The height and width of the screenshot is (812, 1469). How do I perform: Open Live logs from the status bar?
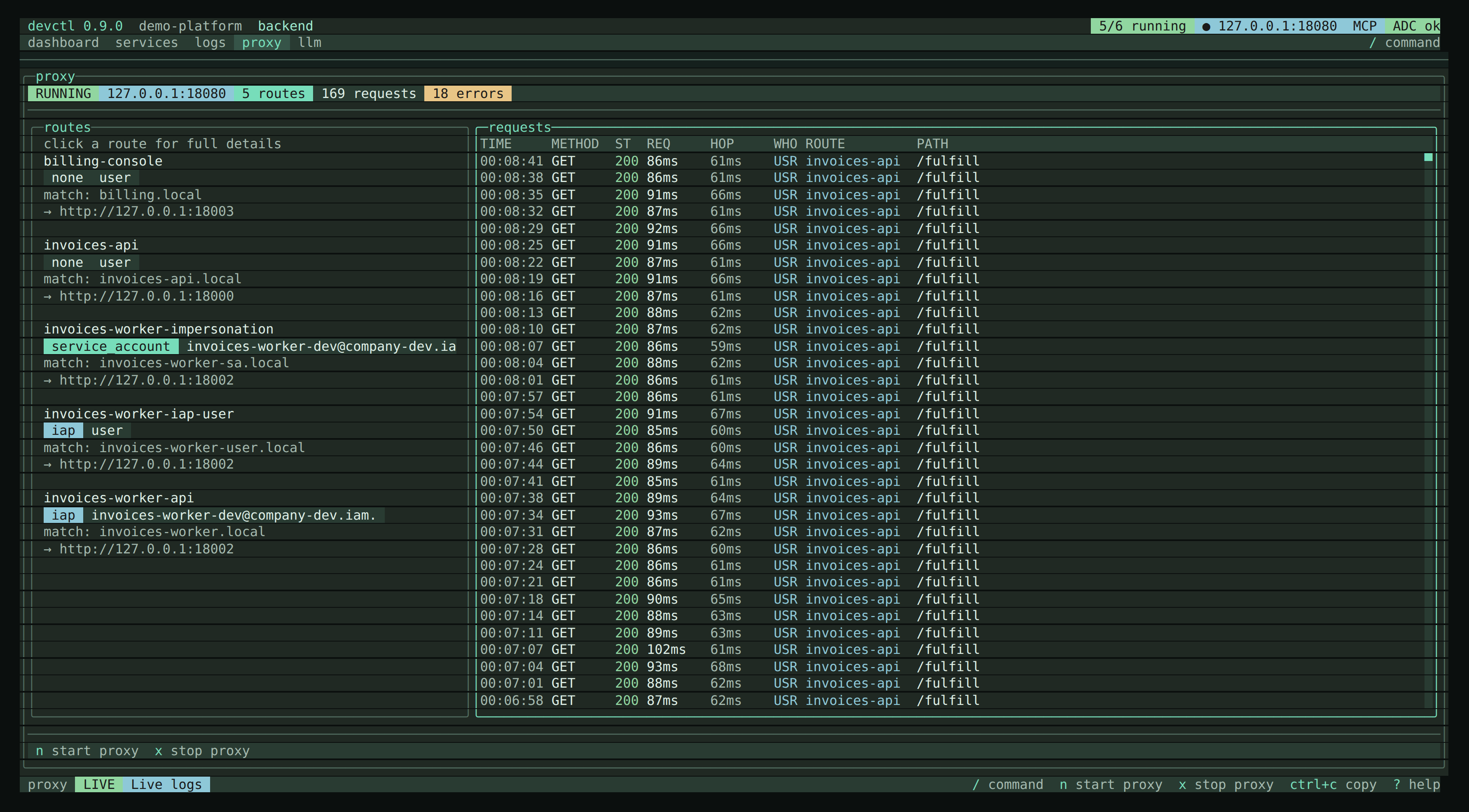click(x=166, y=785)
